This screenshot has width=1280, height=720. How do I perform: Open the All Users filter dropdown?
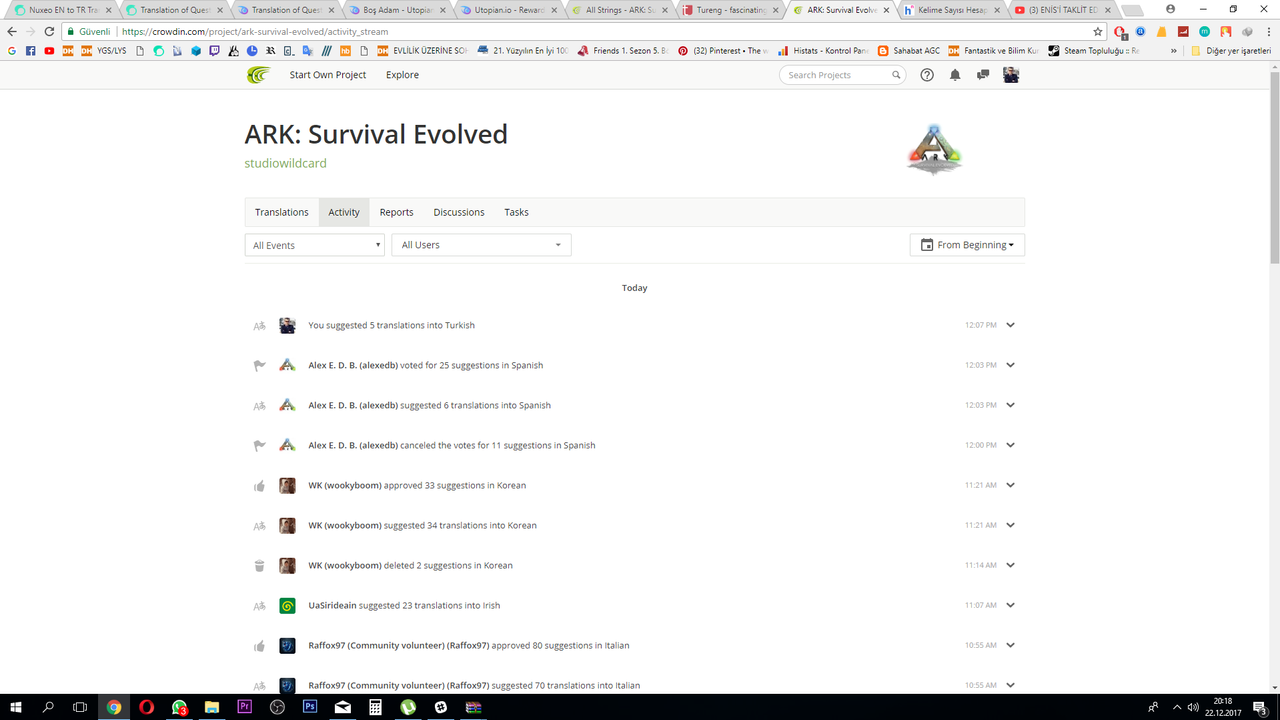click(481, 245)
